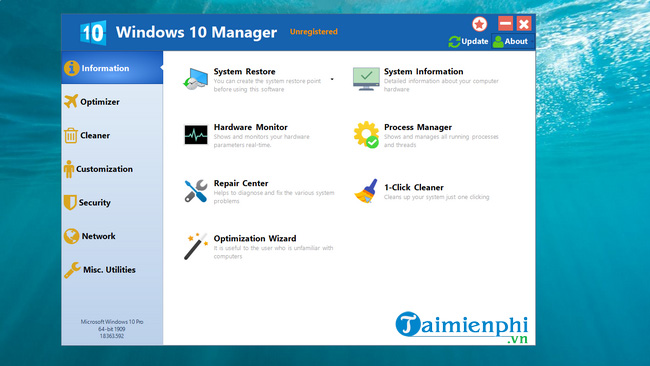Click the Network globe icon

click(x=71, y=236)
